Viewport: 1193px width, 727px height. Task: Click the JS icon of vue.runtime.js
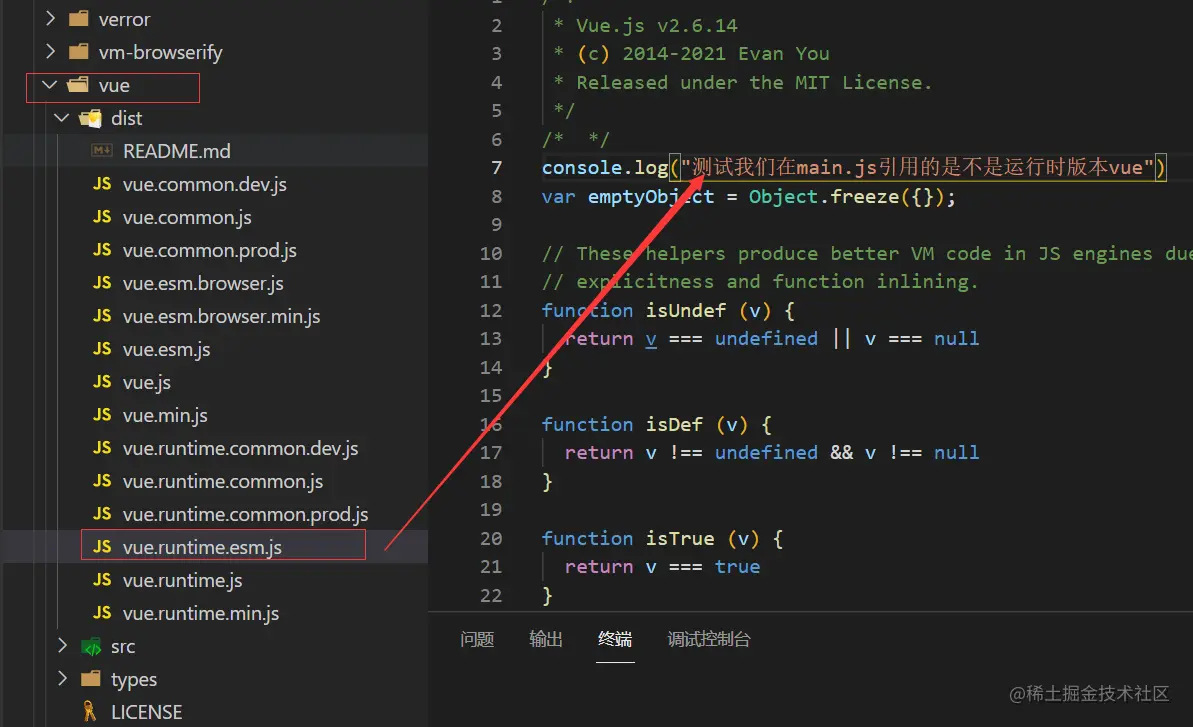tap(102, 579)
